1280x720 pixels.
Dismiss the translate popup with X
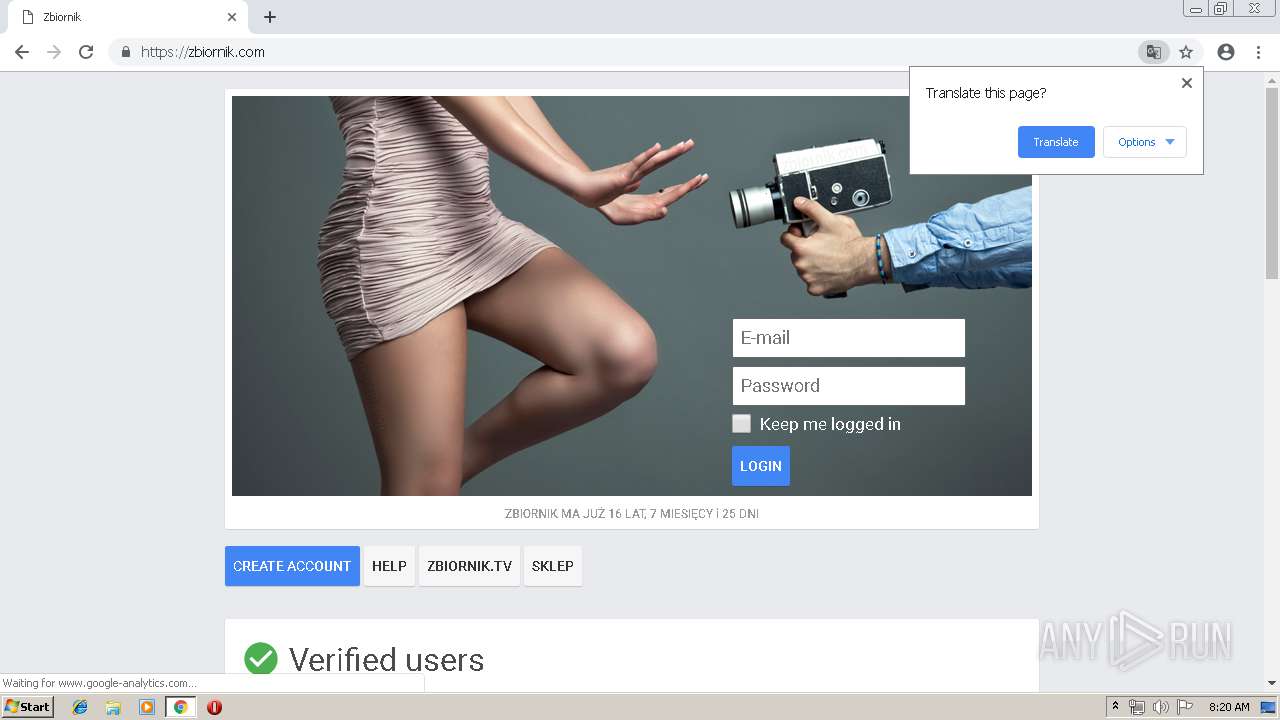pos(1187,83)
